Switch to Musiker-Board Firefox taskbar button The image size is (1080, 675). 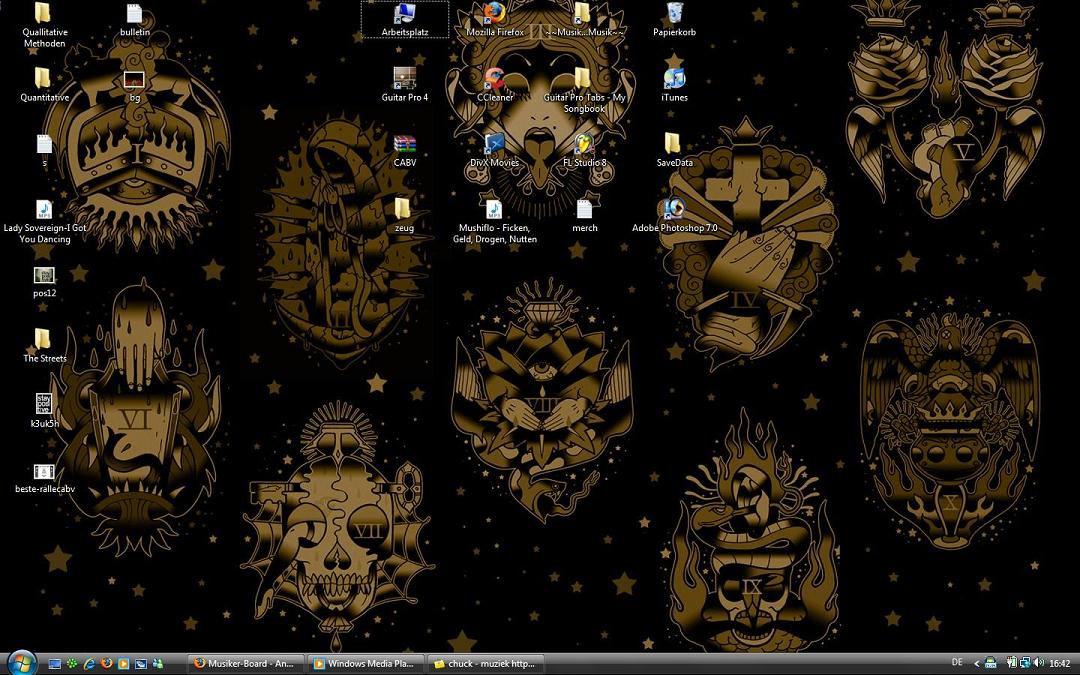(246, 664)
